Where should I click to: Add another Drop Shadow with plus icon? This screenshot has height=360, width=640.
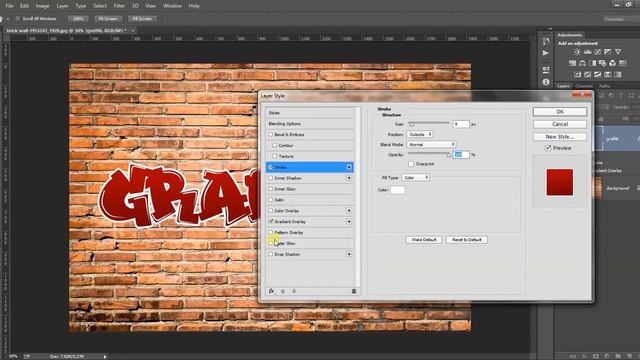point(349,254)
